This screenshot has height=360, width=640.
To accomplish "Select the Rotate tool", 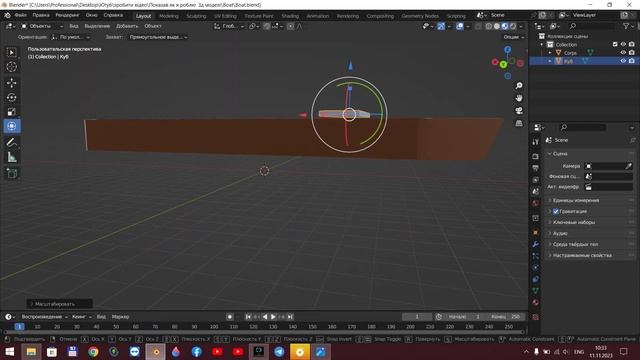I will click(11, 98).
